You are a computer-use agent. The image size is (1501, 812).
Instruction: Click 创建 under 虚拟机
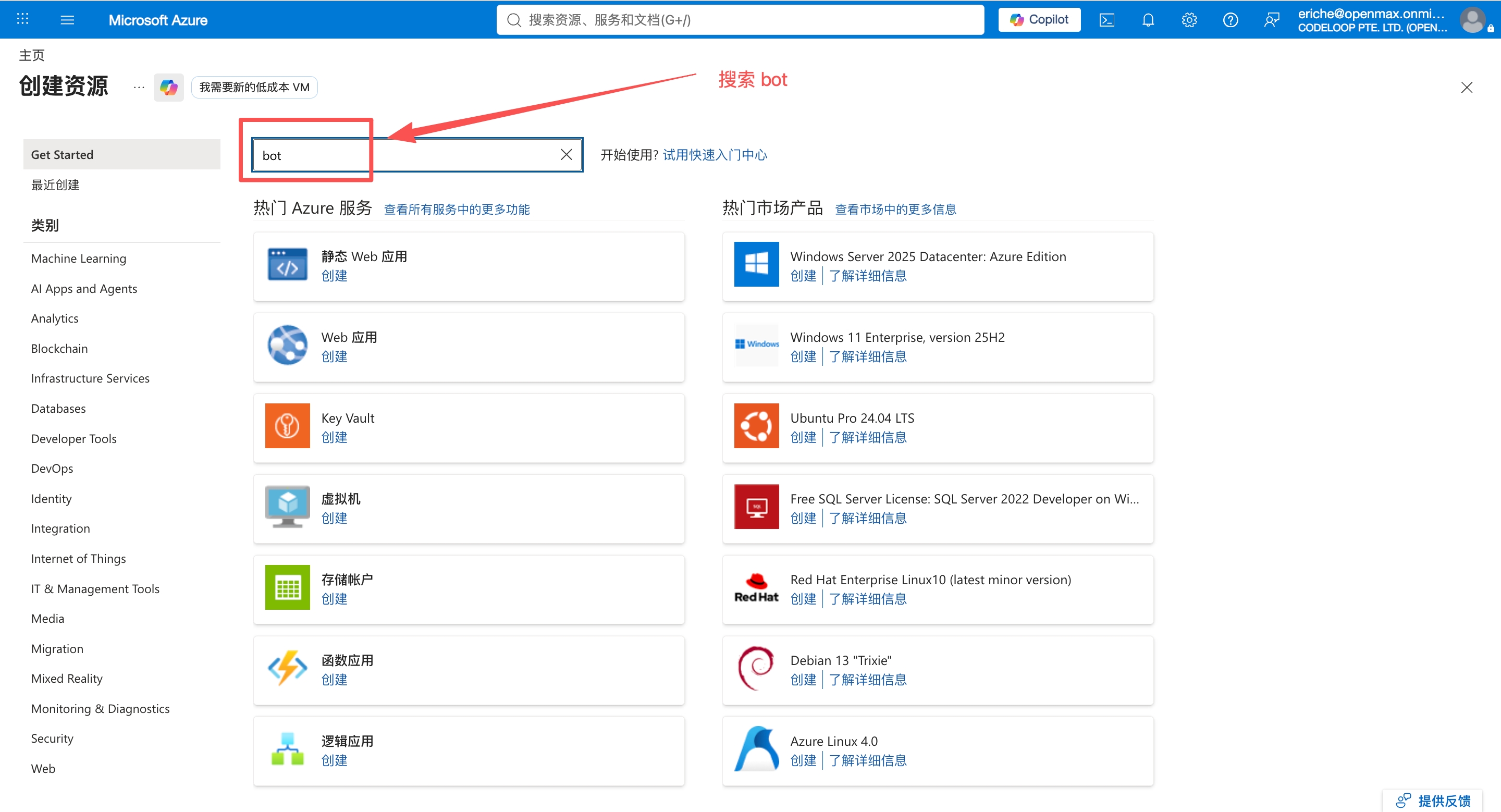point(335,519)
